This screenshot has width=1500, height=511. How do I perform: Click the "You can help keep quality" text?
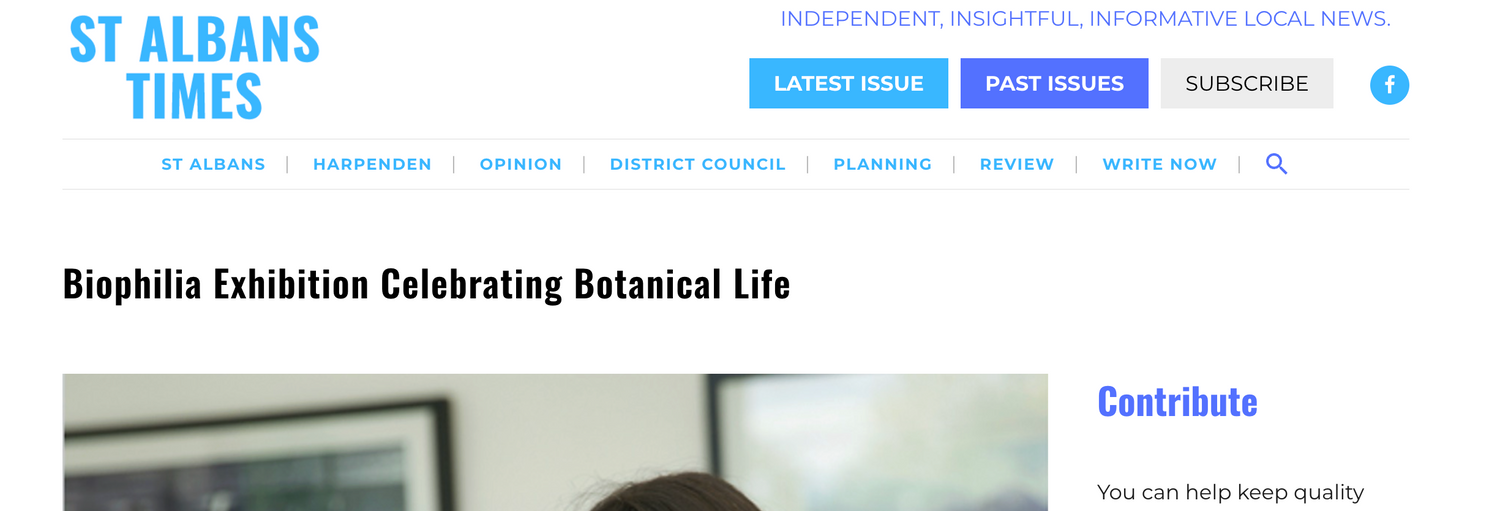point(1230,492)
